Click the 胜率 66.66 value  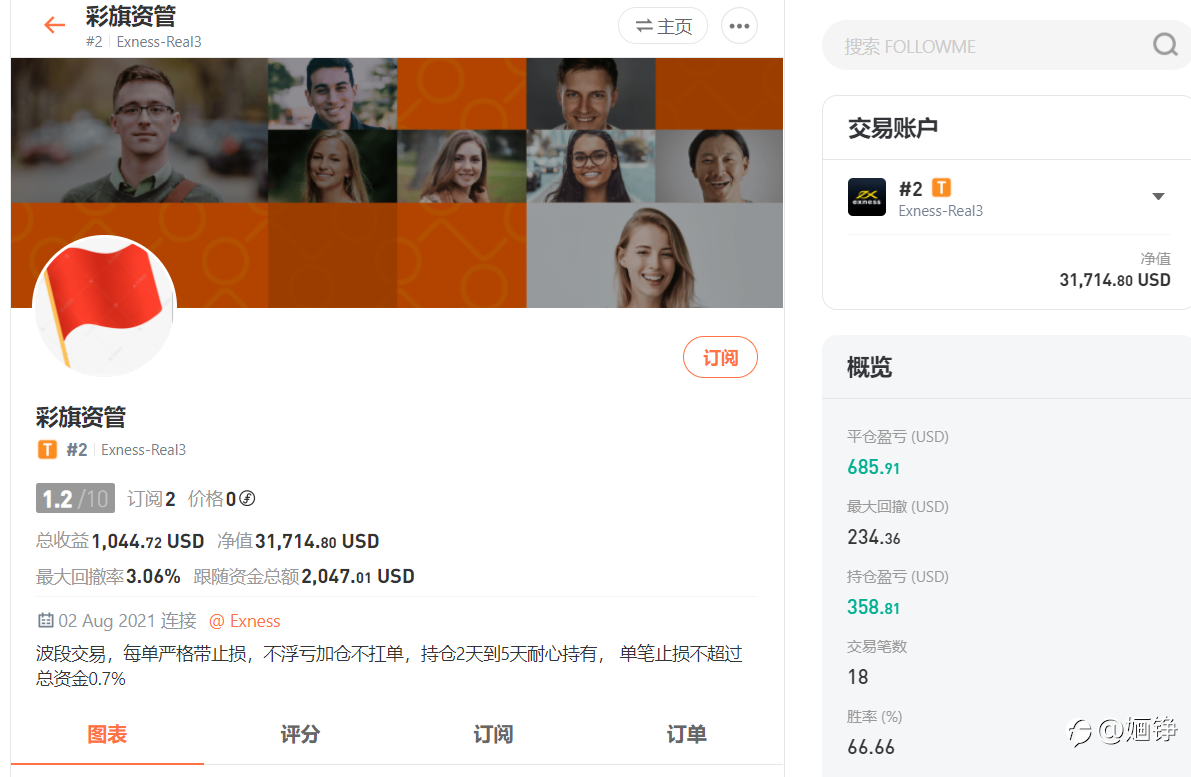[x=870, y=747]
